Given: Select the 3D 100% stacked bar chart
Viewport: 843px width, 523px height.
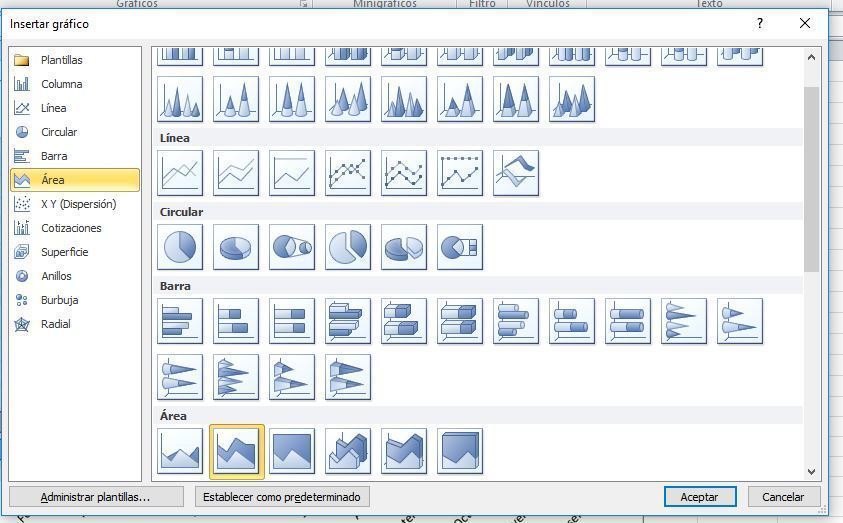Looking at the screenshot, I should point(460,321).
